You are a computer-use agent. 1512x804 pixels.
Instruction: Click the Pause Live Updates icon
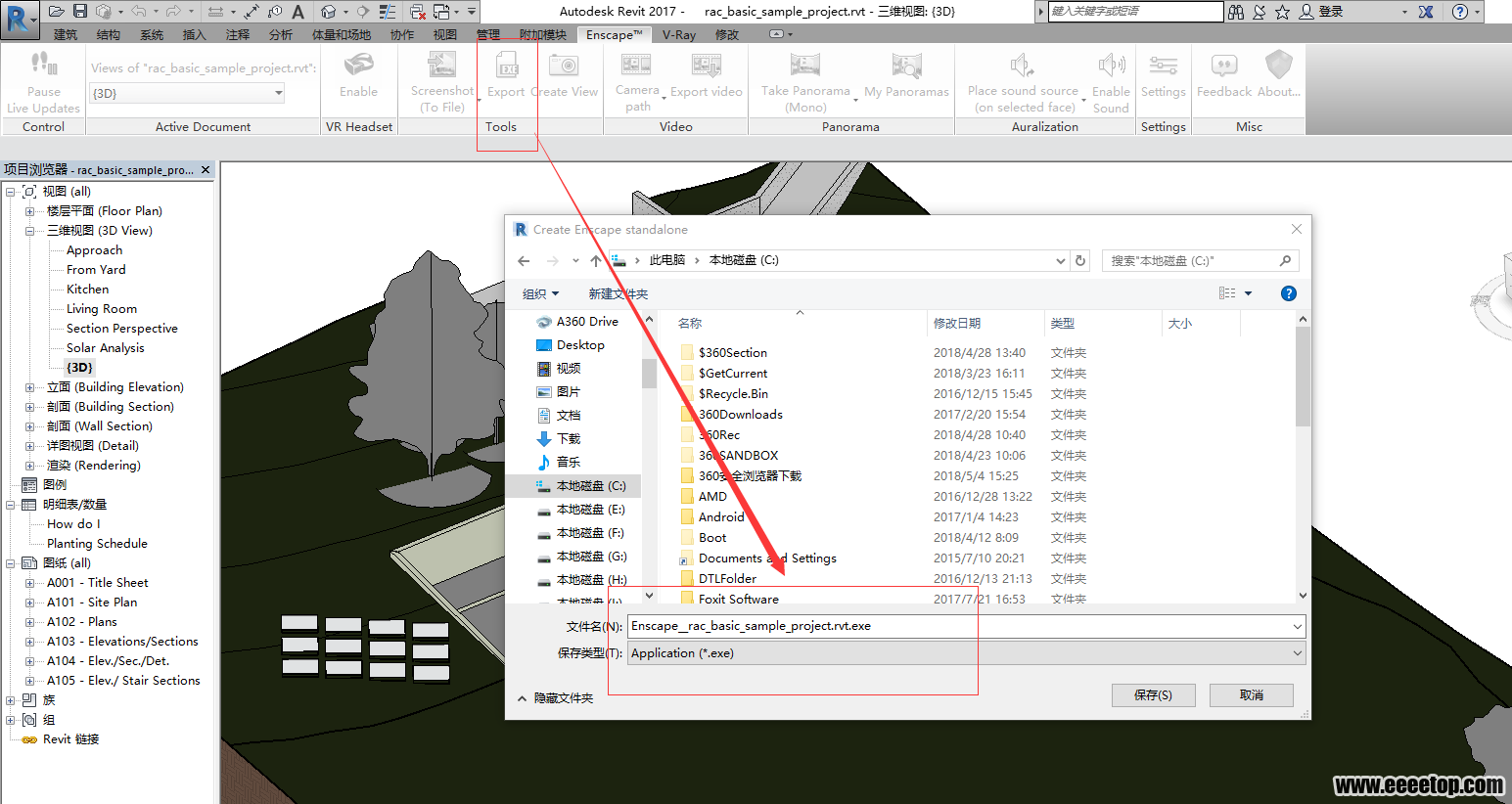[x=44, y=65]
